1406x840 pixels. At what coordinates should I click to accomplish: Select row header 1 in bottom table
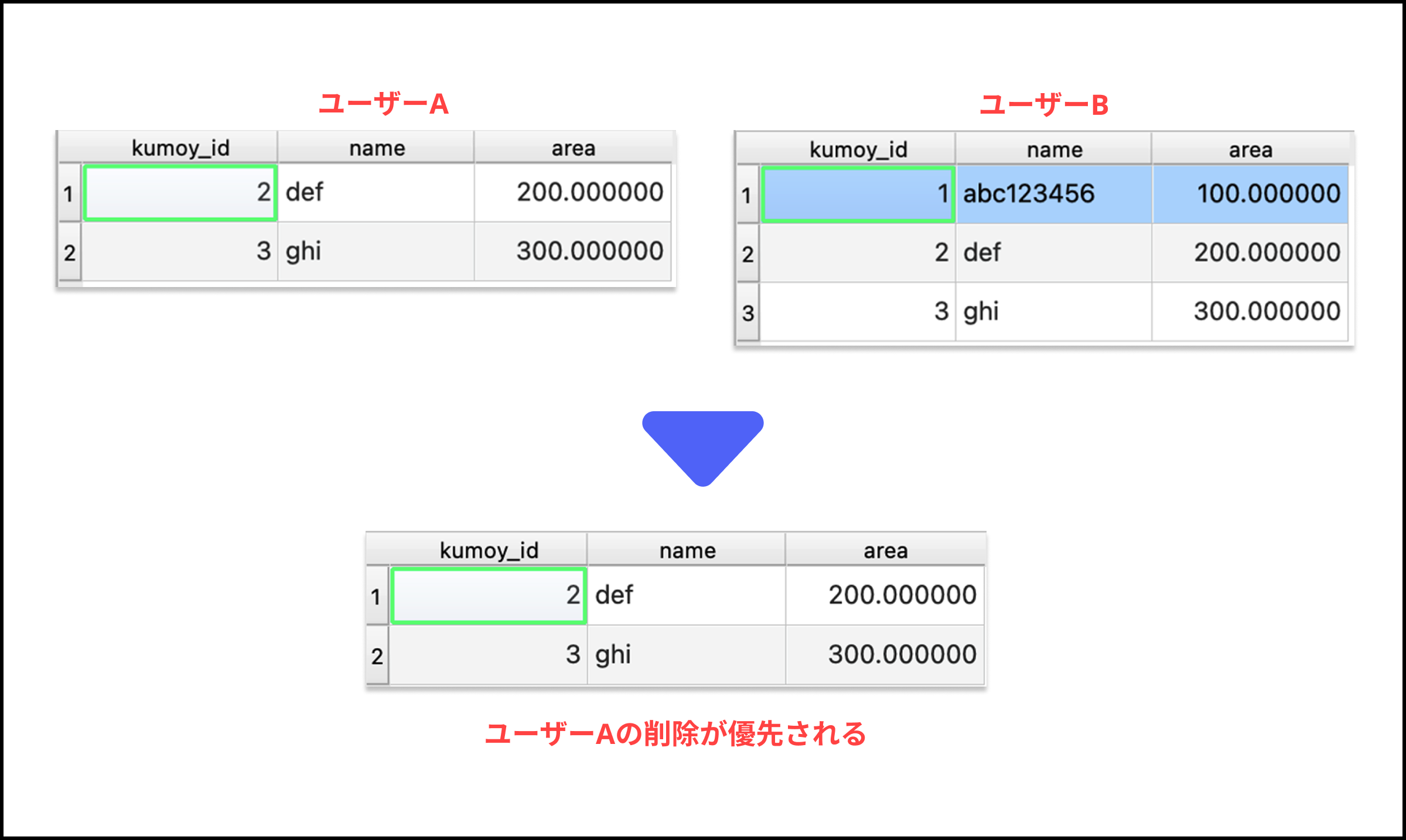376,596
